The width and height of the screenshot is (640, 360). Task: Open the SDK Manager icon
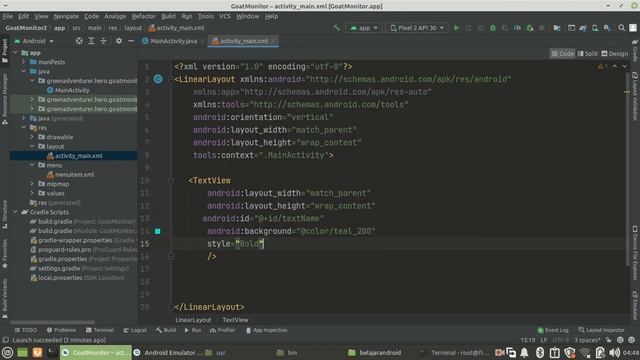(607, 28)
